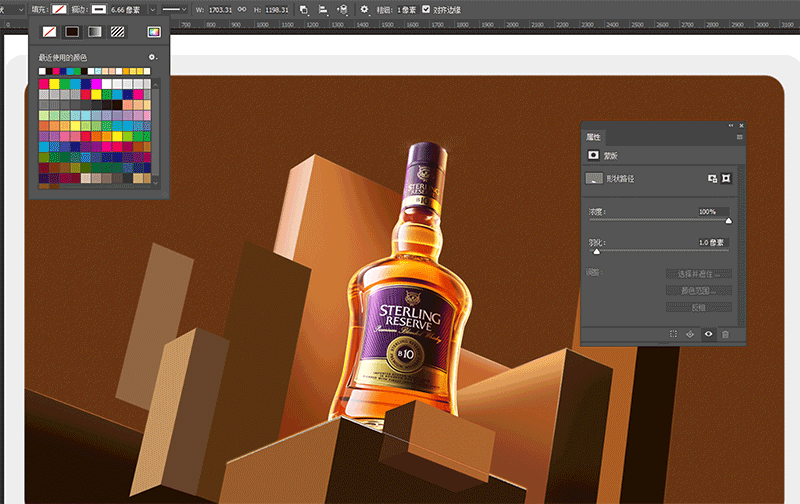Toggle the 对齐边缘 checkbox
The image size is (800, 504).
pyautogui.click(x=426, y=9)
